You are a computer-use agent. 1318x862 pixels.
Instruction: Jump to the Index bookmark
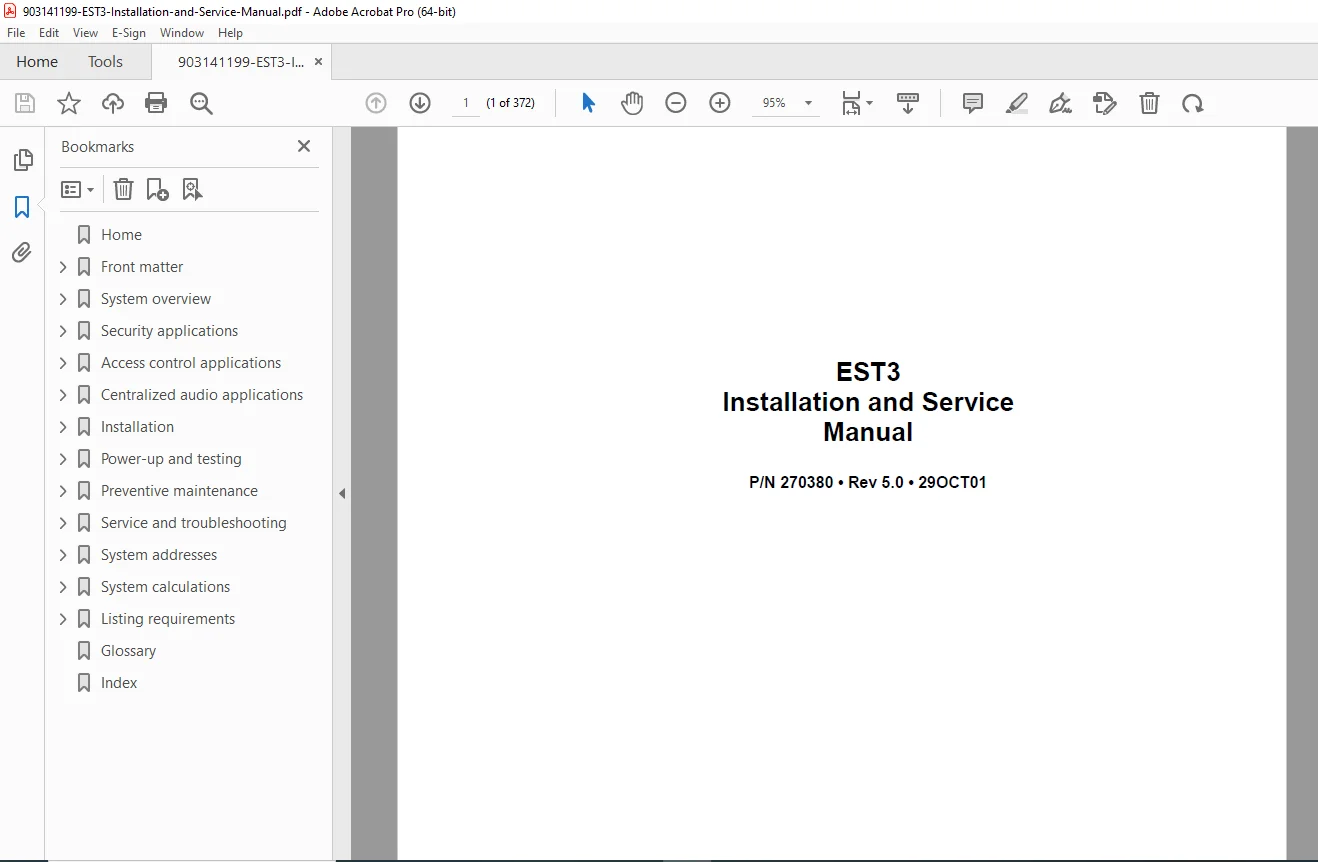[119, 683]
